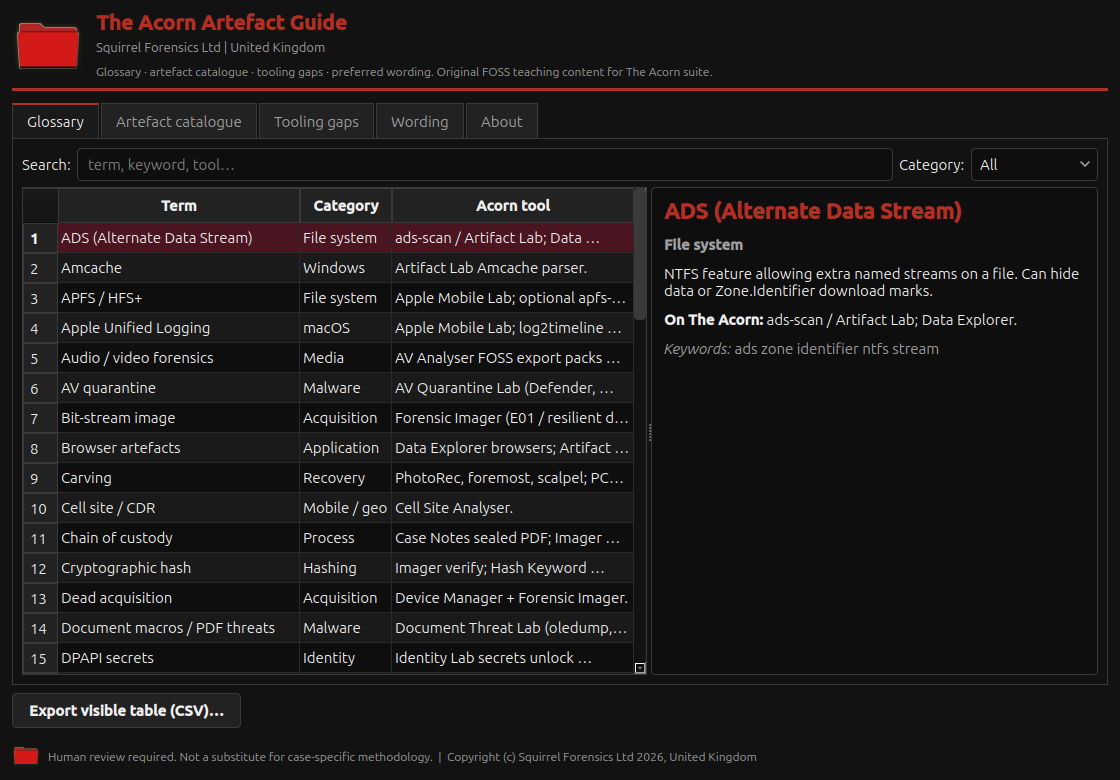
Task: Click the splitter handle between table and details
Action: pyautogui.click(x=649, y=431)
